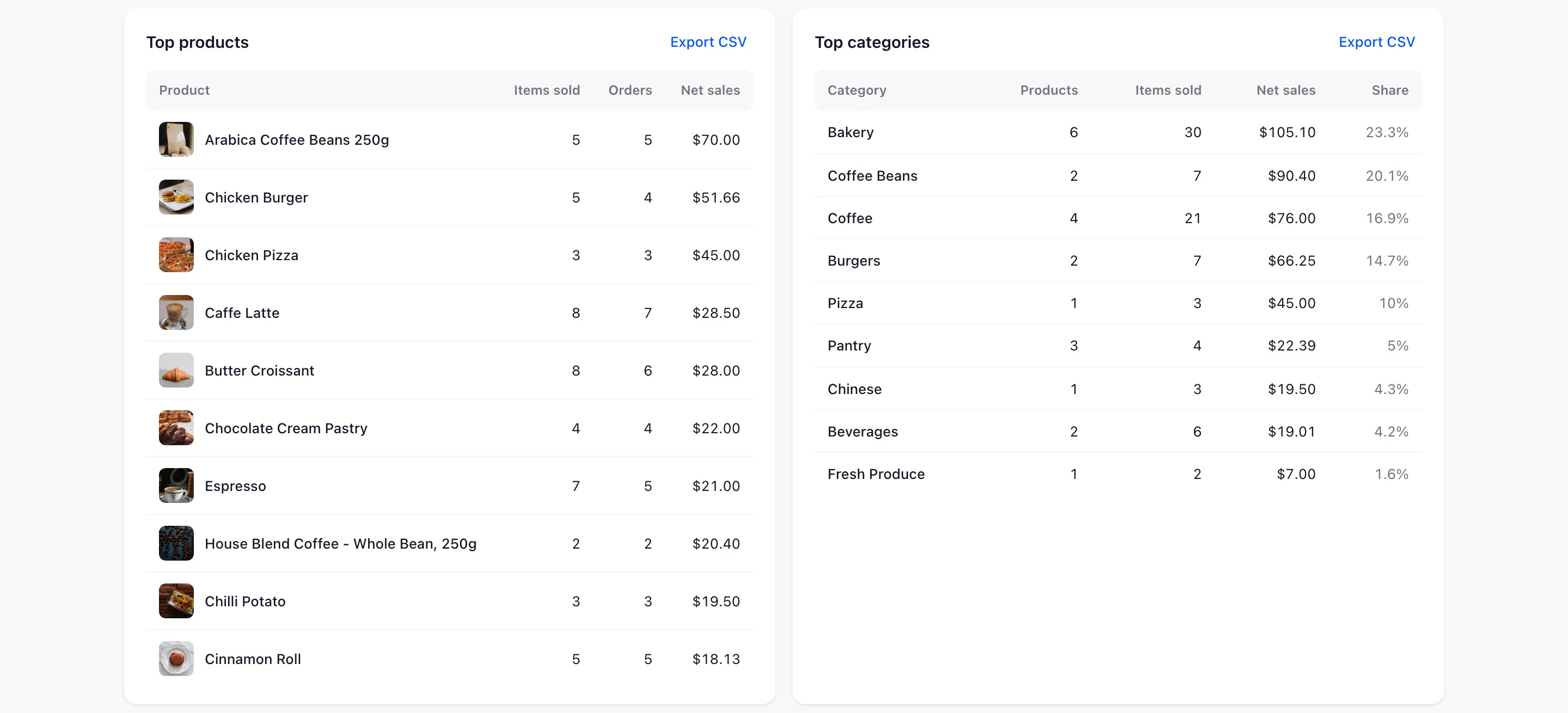The width and height of the screenshot is (1568, 713).
Task: Export Top products as CSV
Action: 708,42
